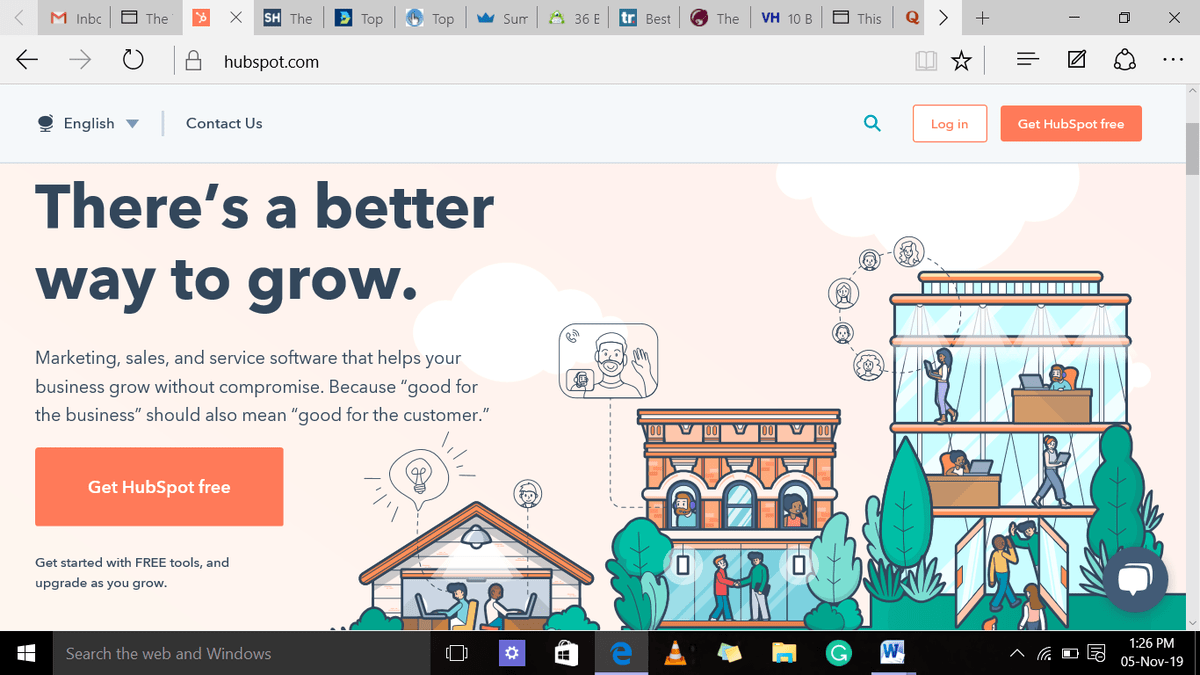Click the Log in button

(x=950, y=123)
